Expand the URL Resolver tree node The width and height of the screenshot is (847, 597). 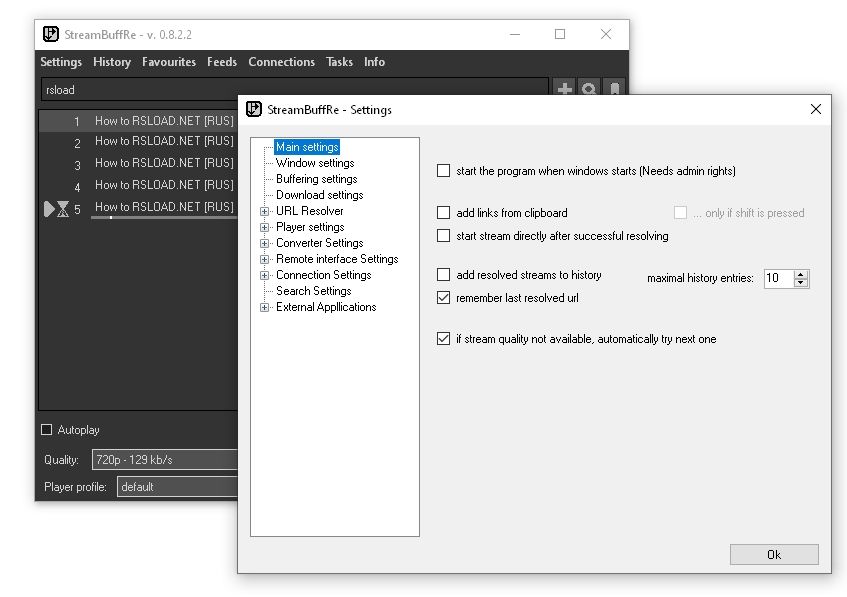[265, 211]
